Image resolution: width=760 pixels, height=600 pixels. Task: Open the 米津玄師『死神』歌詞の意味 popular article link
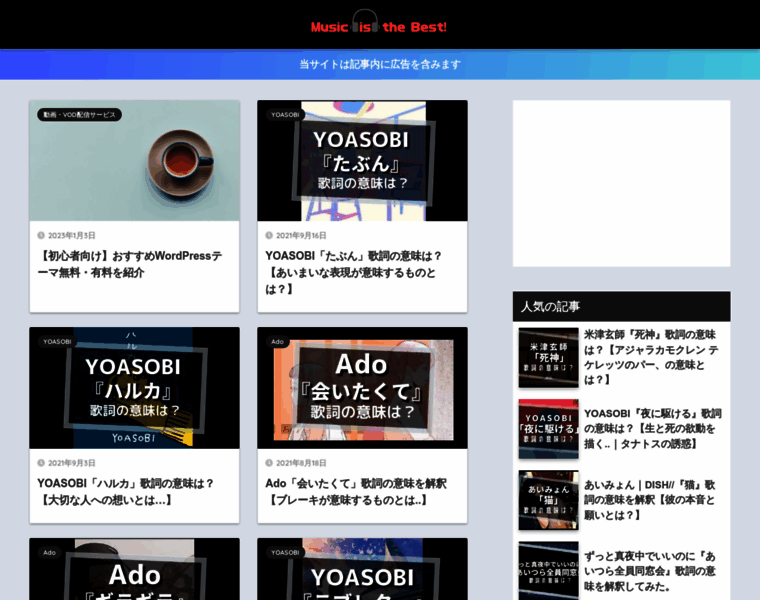tap(651, 357)
